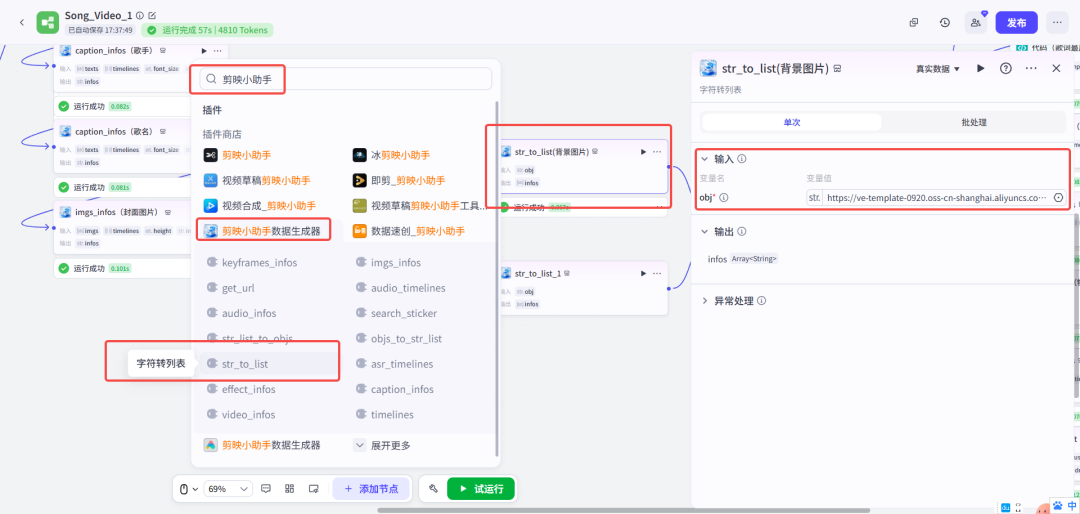The width and height of the screenshot is (1080, 514).
Task: Click the green workflow logo icon
Action: (48, 23)
